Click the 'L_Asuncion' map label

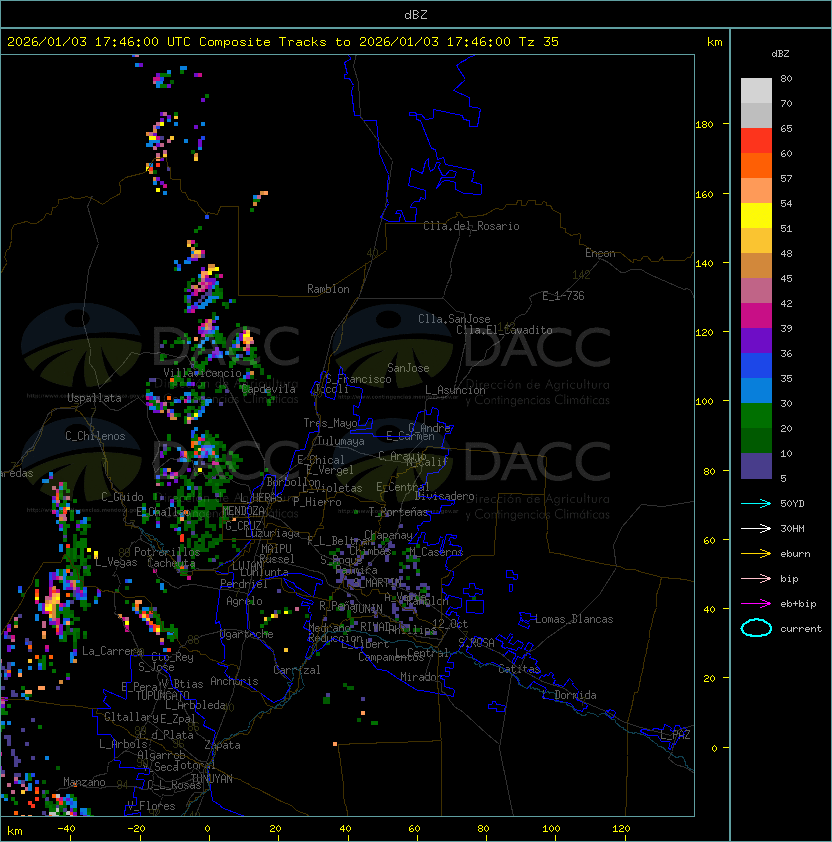[x=455, y=390]
